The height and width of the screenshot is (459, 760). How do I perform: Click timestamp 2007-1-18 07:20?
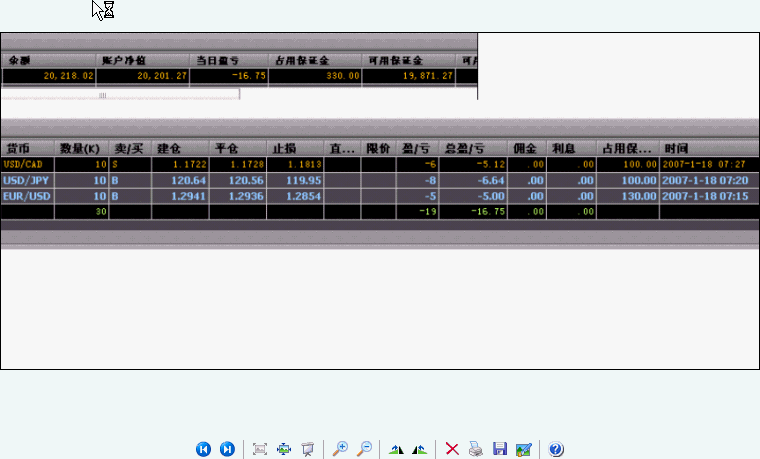point(705,180)
